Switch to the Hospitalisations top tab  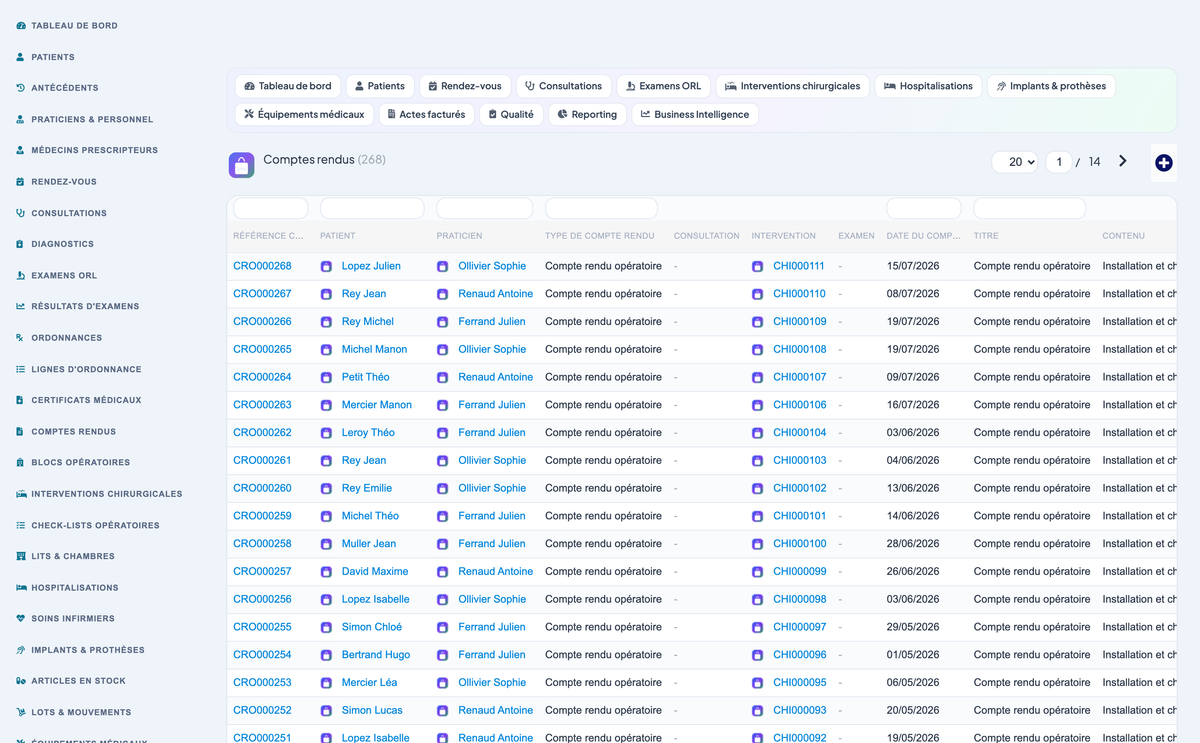click(x=929, y=86)
